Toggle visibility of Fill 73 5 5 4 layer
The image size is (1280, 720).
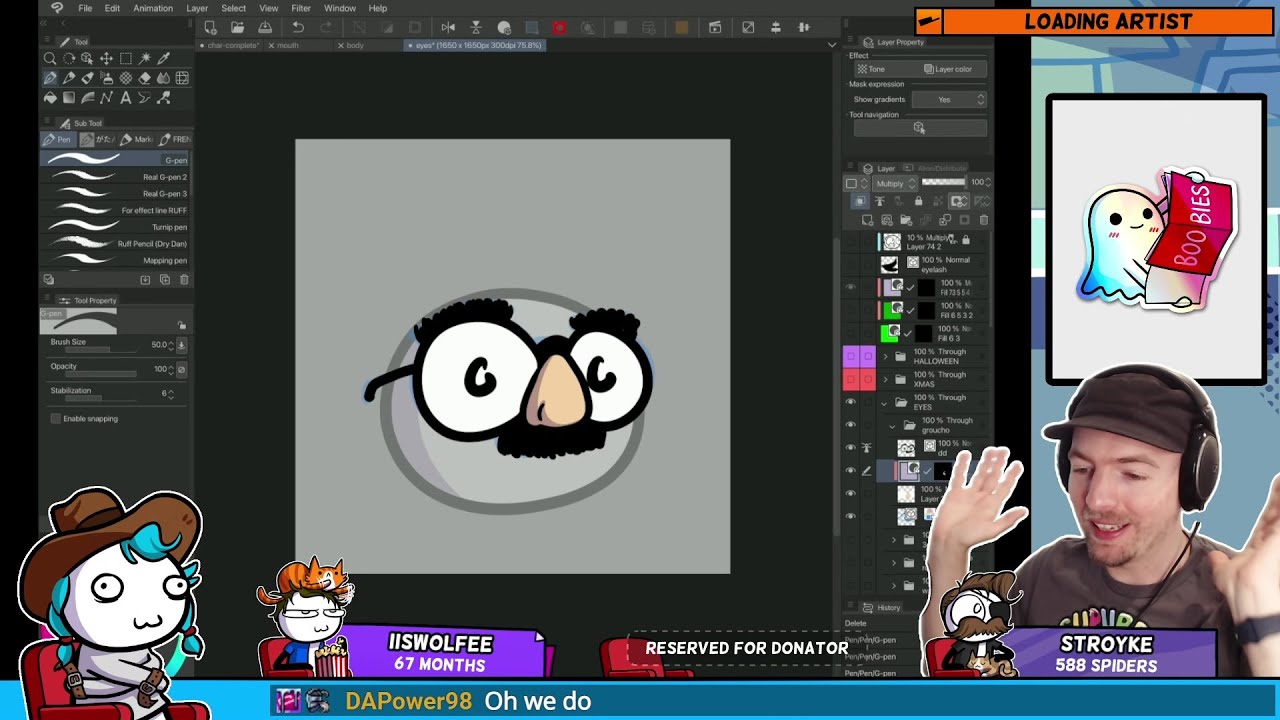(851, 287)
